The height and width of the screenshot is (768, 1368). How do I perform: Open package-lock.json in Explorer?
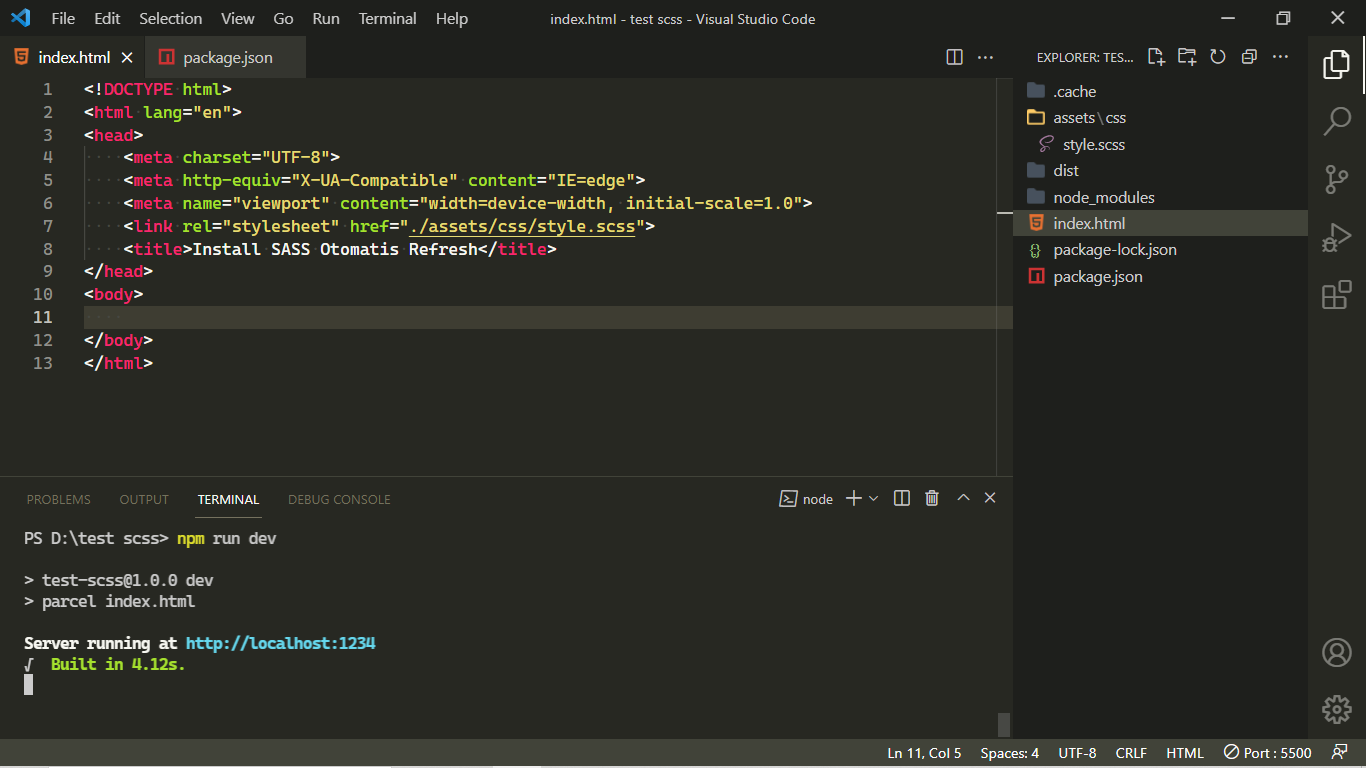[x=1160, y=250]
